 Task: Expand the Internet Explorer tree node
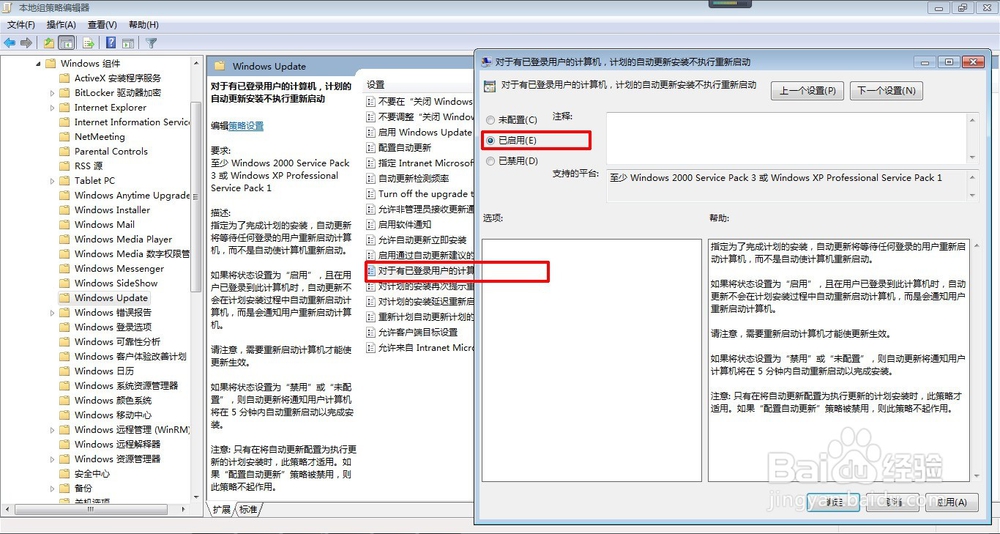tap(52, 107)
